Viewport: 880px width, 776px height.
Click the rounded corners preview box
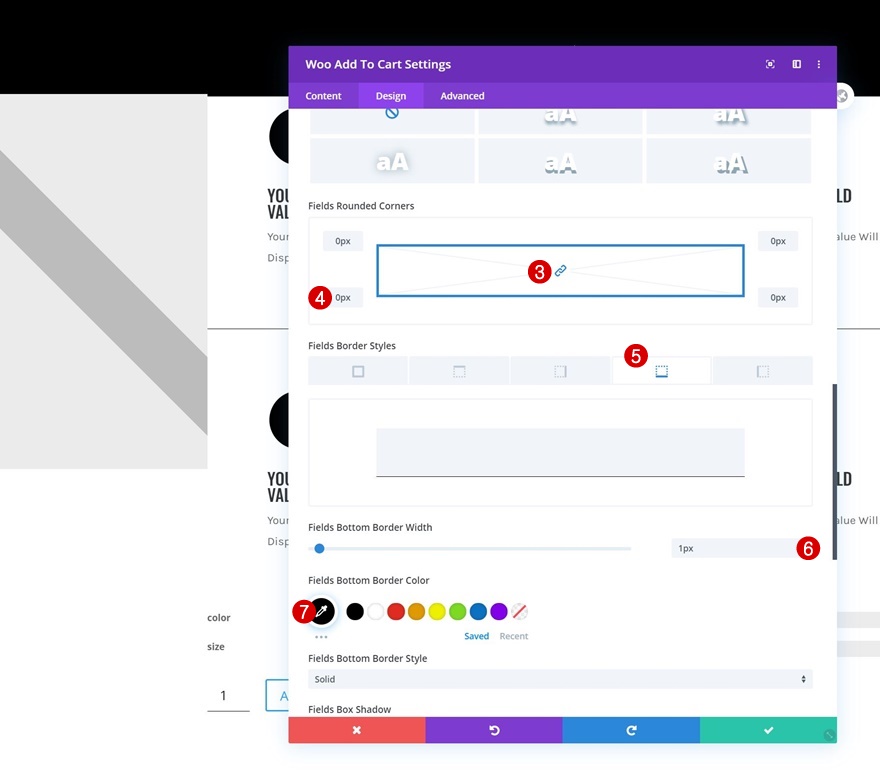[560, 270]
